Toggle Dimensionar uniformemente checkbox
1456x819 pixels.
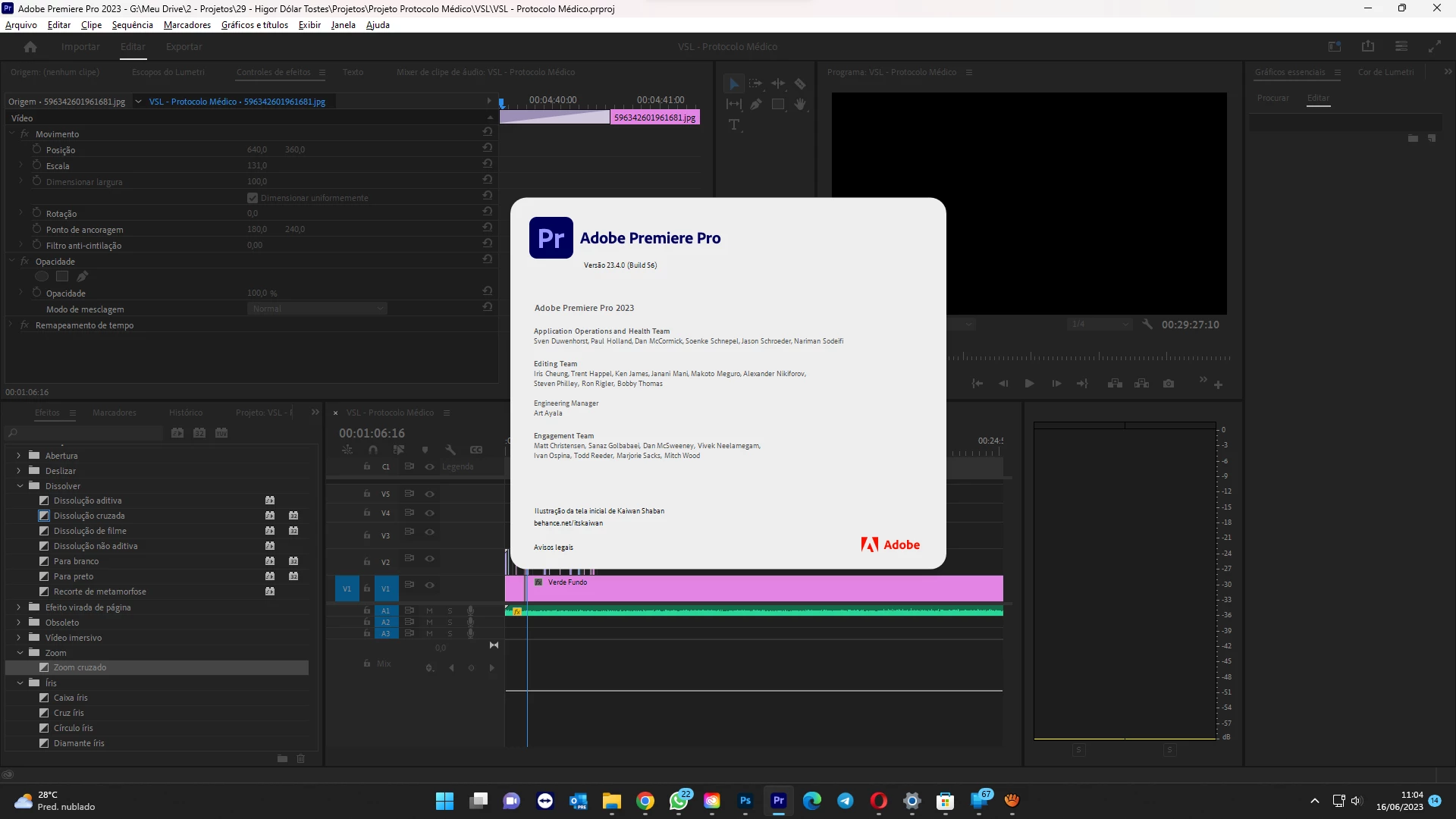253,198
